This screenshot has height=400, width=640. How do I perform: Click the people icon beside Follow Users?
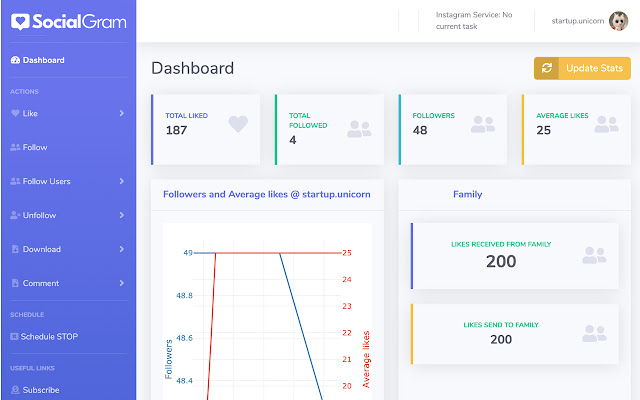pyautogui.click(x=15, y=181)
